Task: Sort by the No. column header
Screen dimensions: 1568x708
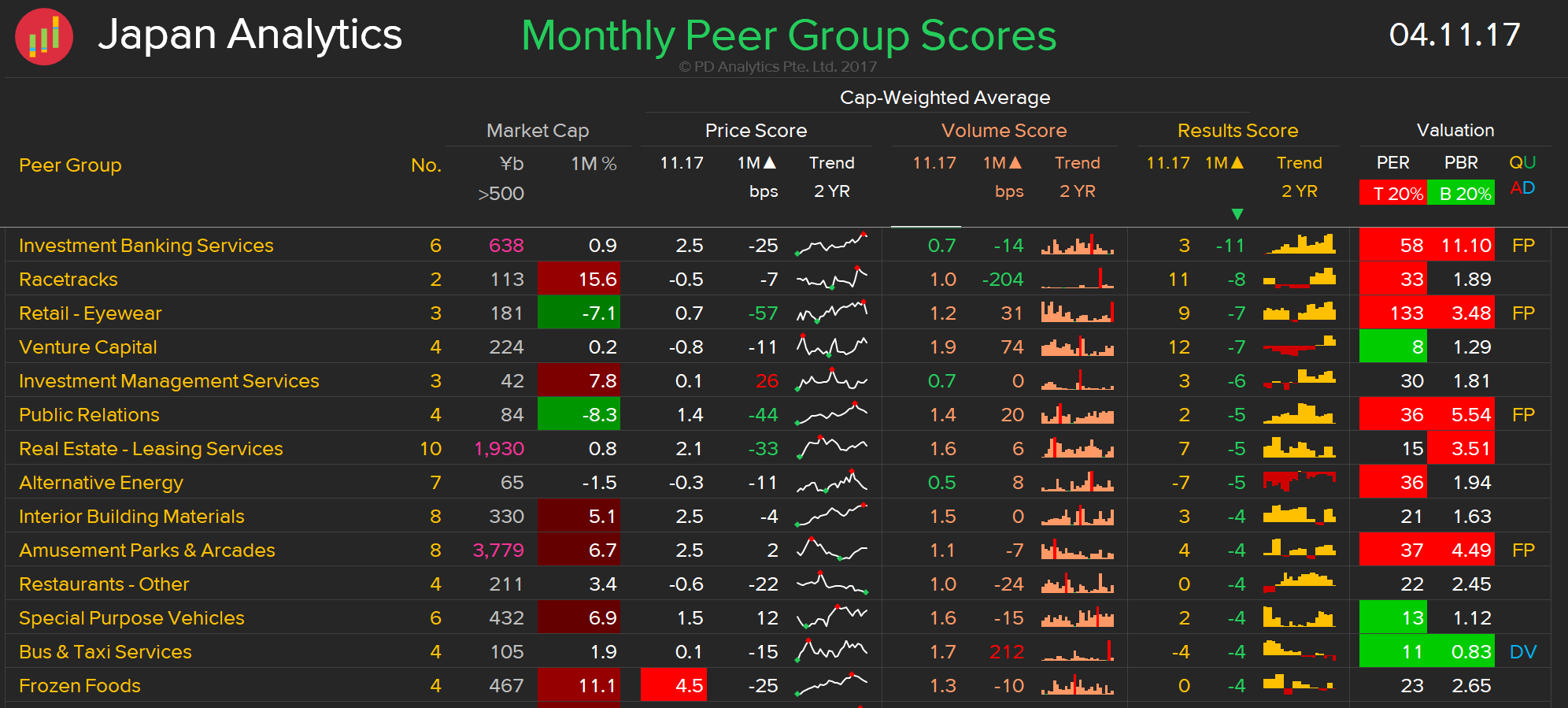Action: coord(426,165)
